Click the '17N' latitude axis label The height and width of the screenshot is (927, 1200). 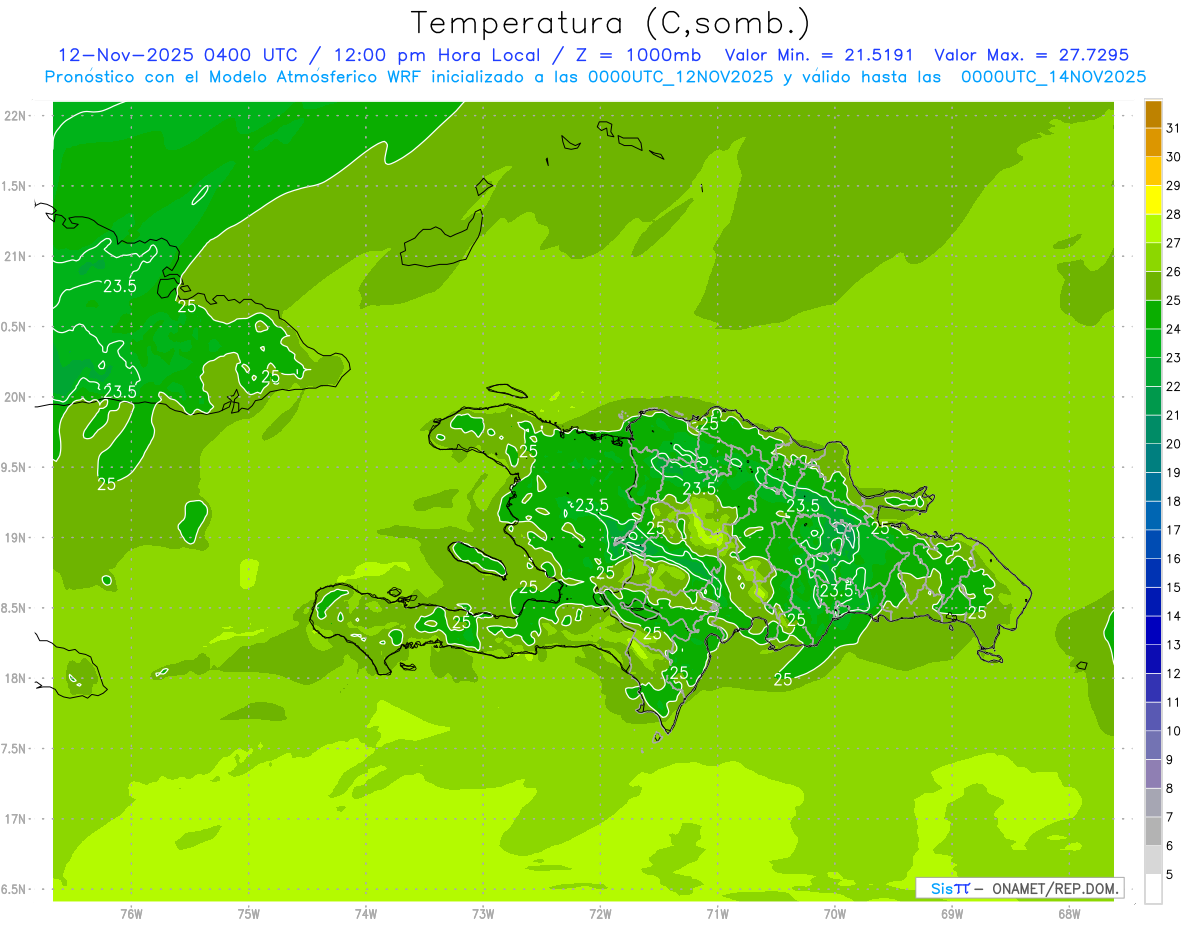15,819
